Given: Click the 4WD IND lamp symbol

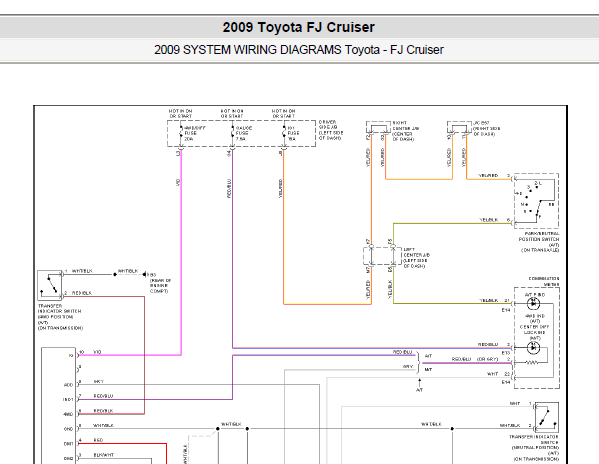Looking at the screenshot, I should 533,348.
